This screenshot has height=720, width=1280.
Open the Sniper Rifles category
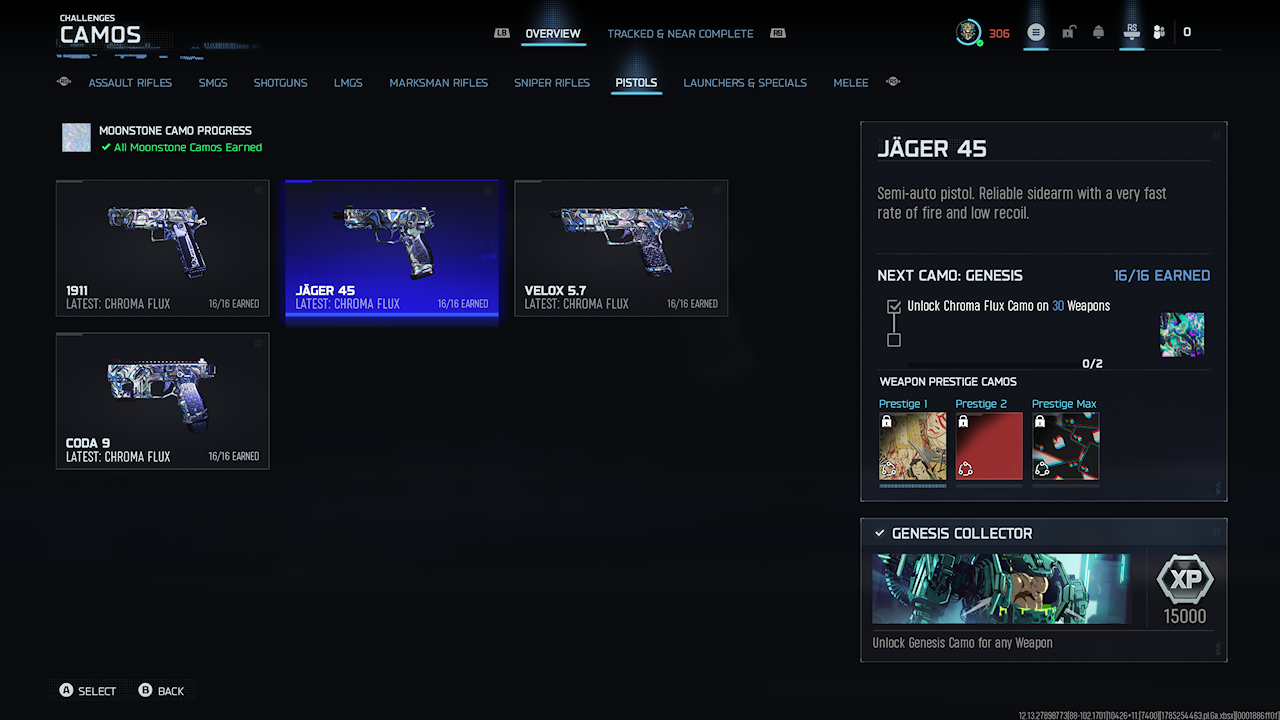coord(552,83)
